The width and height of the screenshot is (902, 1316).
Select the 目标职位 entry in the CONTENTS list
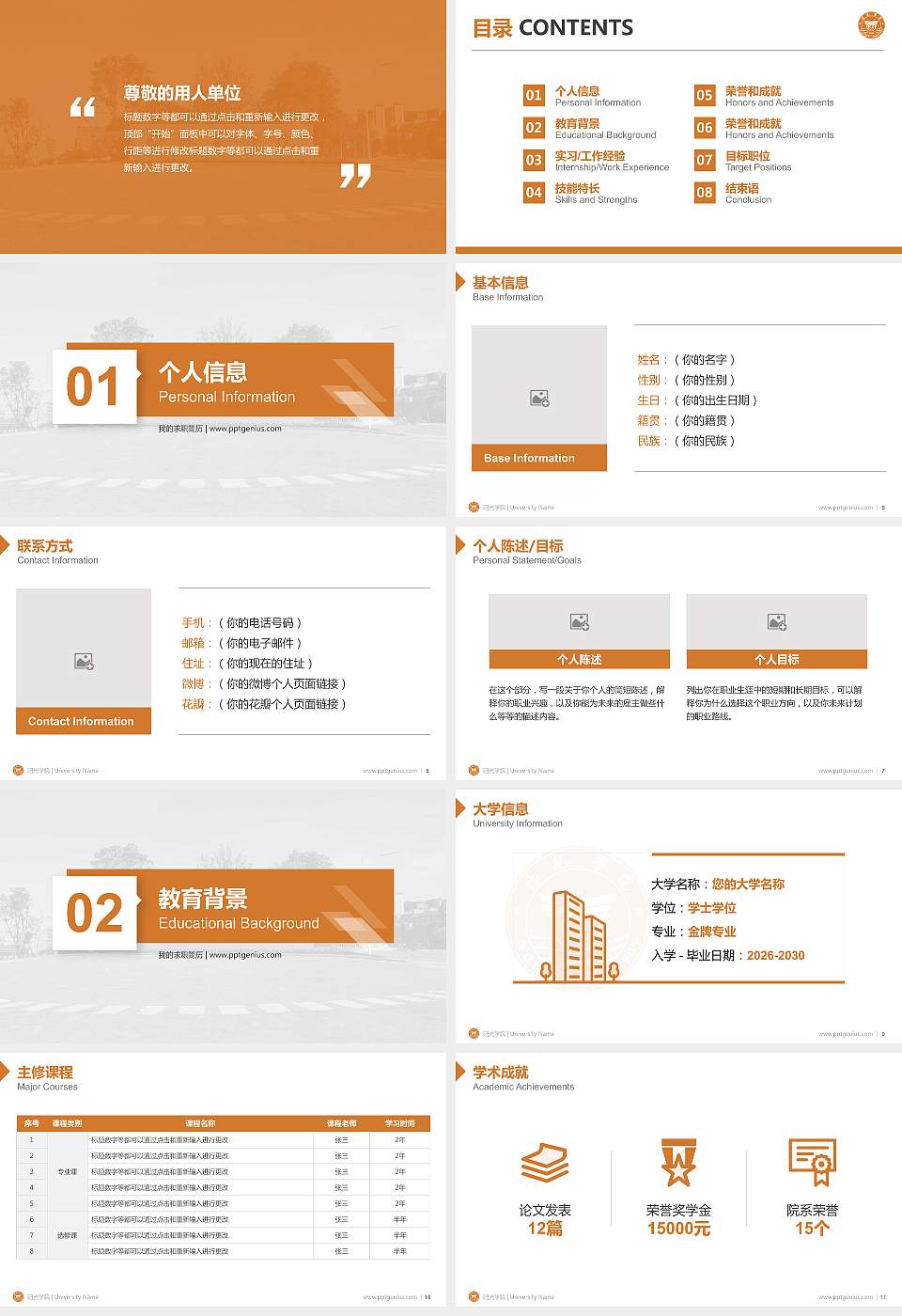761,161
